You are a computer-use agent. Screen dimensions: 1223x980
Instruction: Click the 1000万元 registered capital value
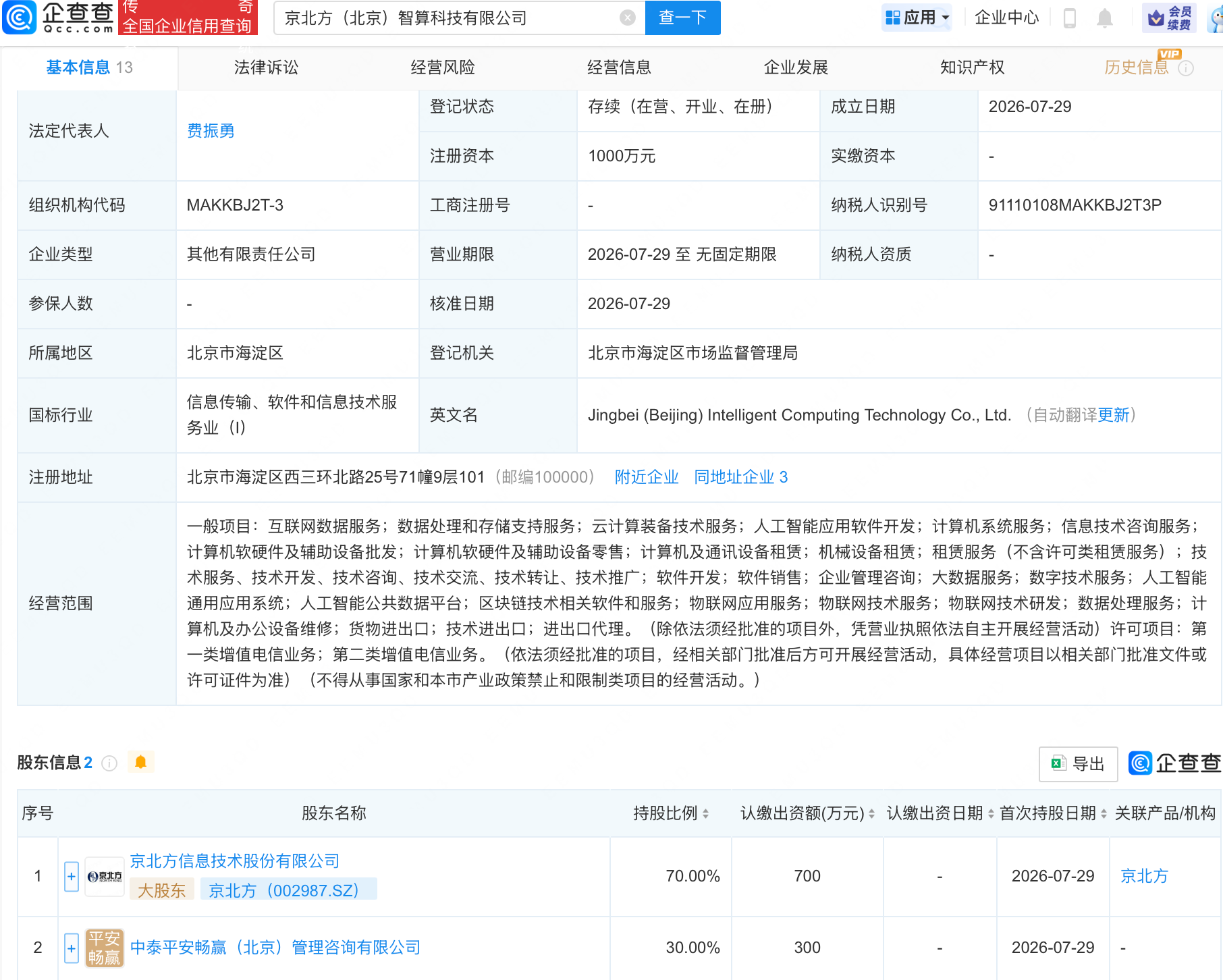click(622, 156)
